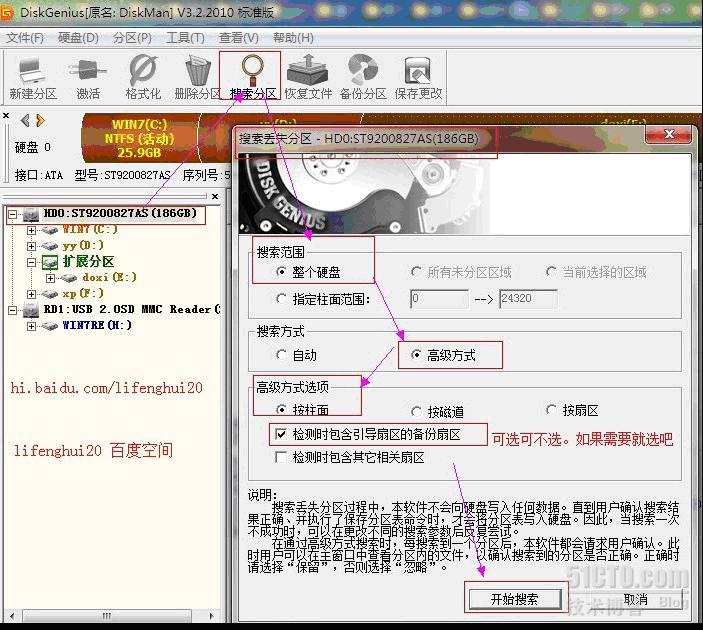Open the 文件(F) menu

pos(25,38)
